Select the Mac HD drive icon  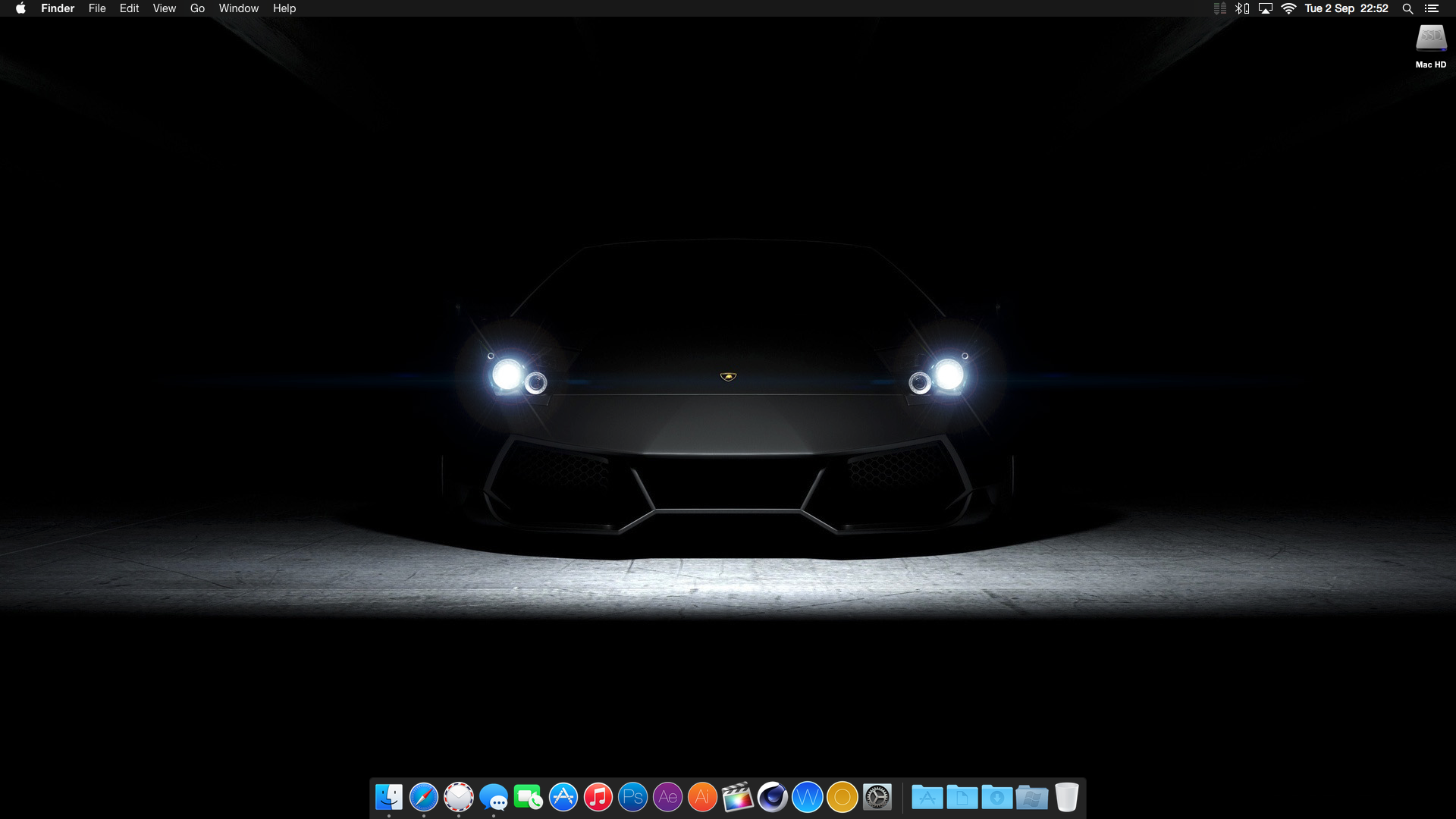pos(1430,39)
